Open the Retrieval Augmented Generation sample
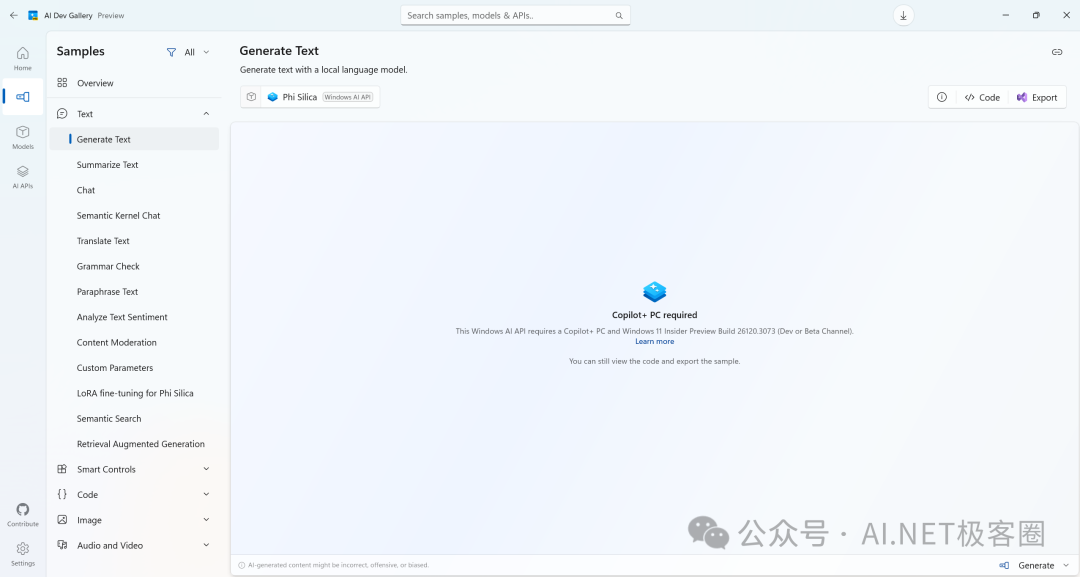This screenshot has height=577, width=1080. click(x=134, y=444)
